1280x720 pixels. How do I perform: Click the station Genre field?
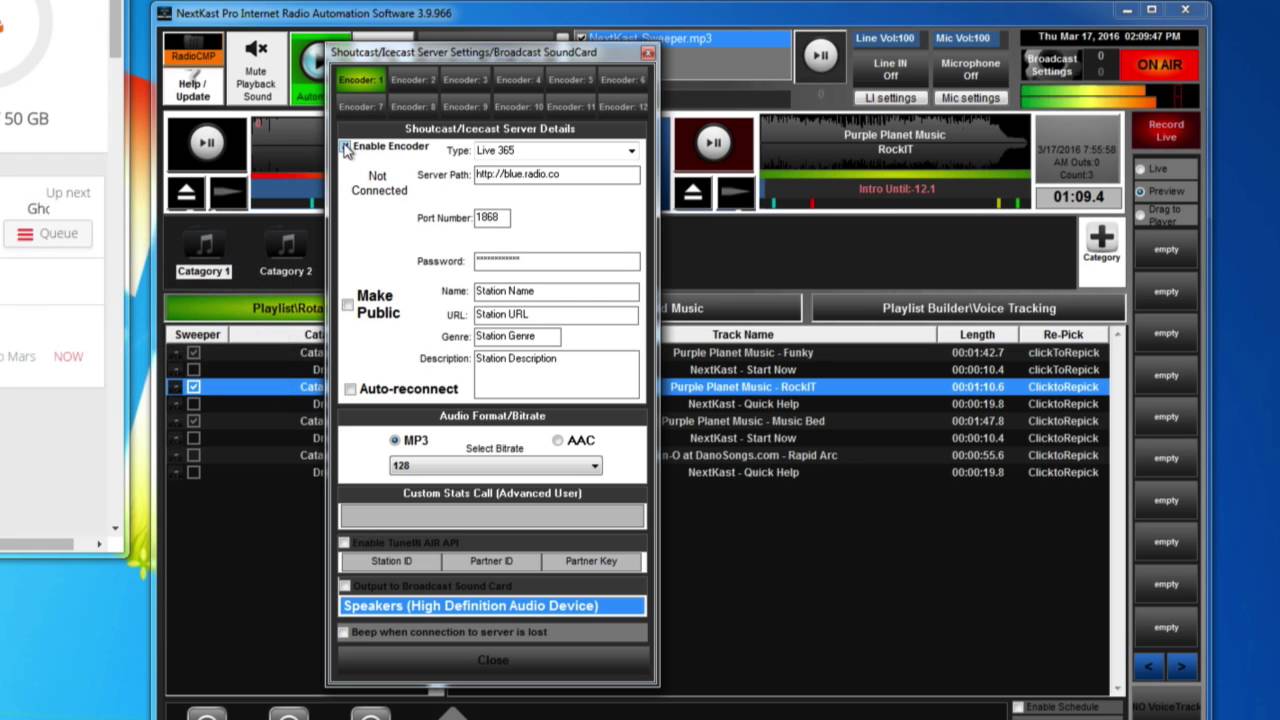click(x=517, y=337)
